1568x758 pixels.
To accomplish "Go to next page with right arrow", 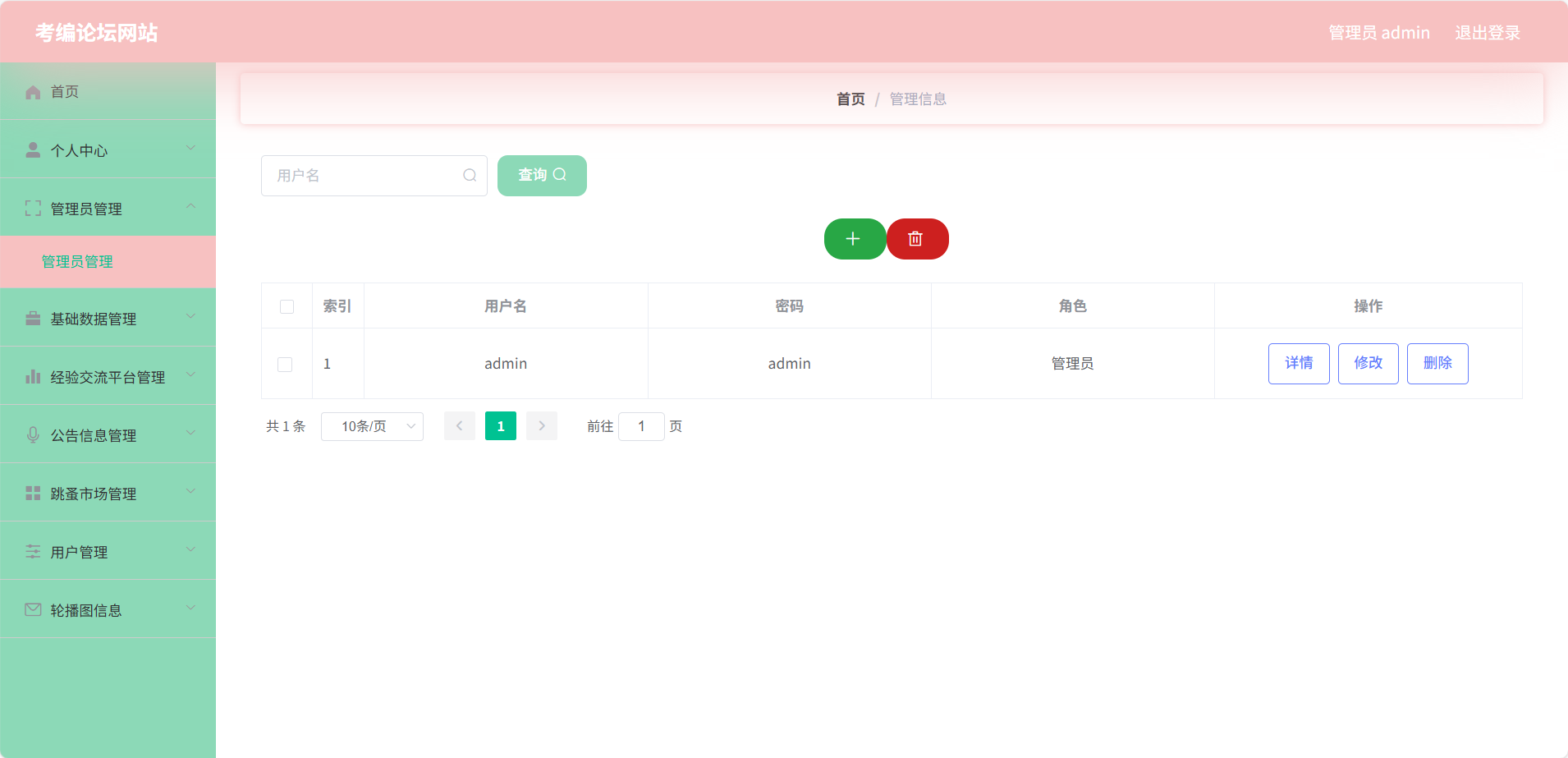I will click(542, 426).
